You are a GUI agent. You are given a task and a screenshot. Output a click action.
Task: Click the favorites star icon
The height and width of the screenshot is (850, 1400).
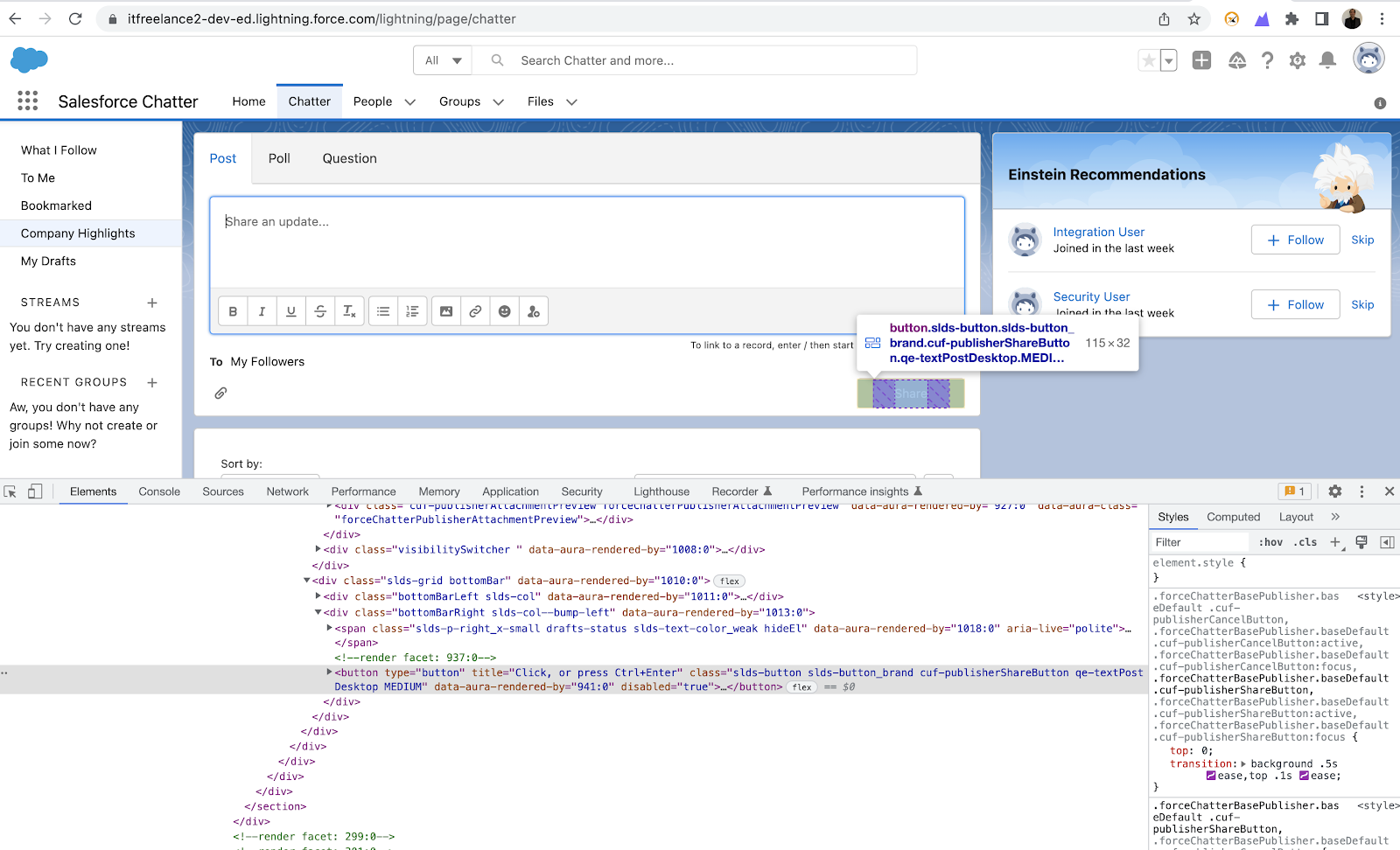(x=1148, y=60)
